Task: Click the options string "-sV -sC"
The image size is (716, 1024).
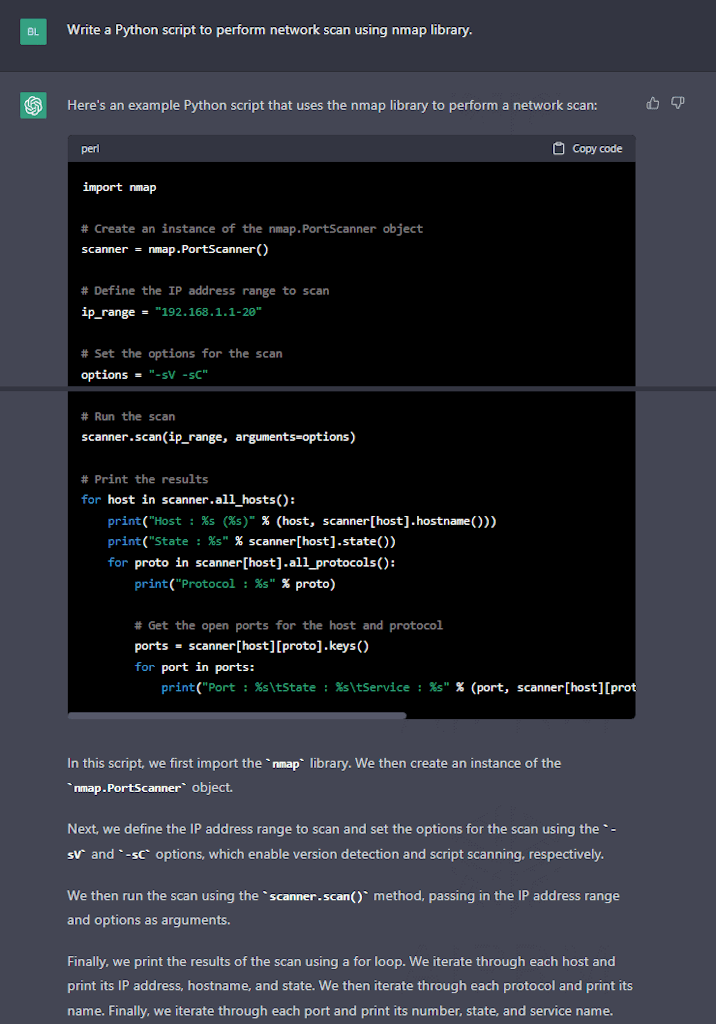Action: (178, 375)
